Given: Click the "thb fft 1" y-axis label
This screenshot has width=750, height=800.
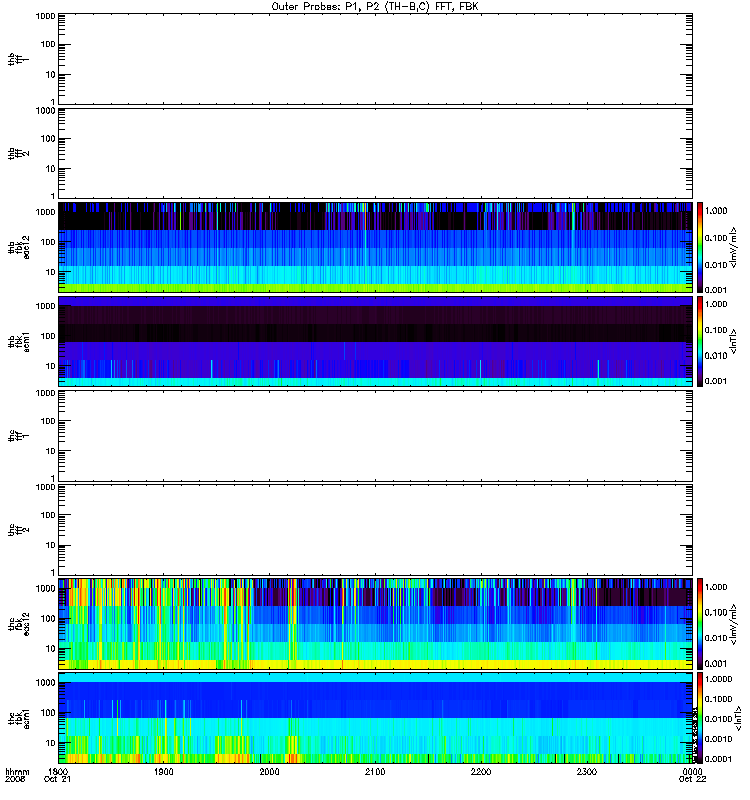Looking at the screenshot, I should click(x=19, y=59).
